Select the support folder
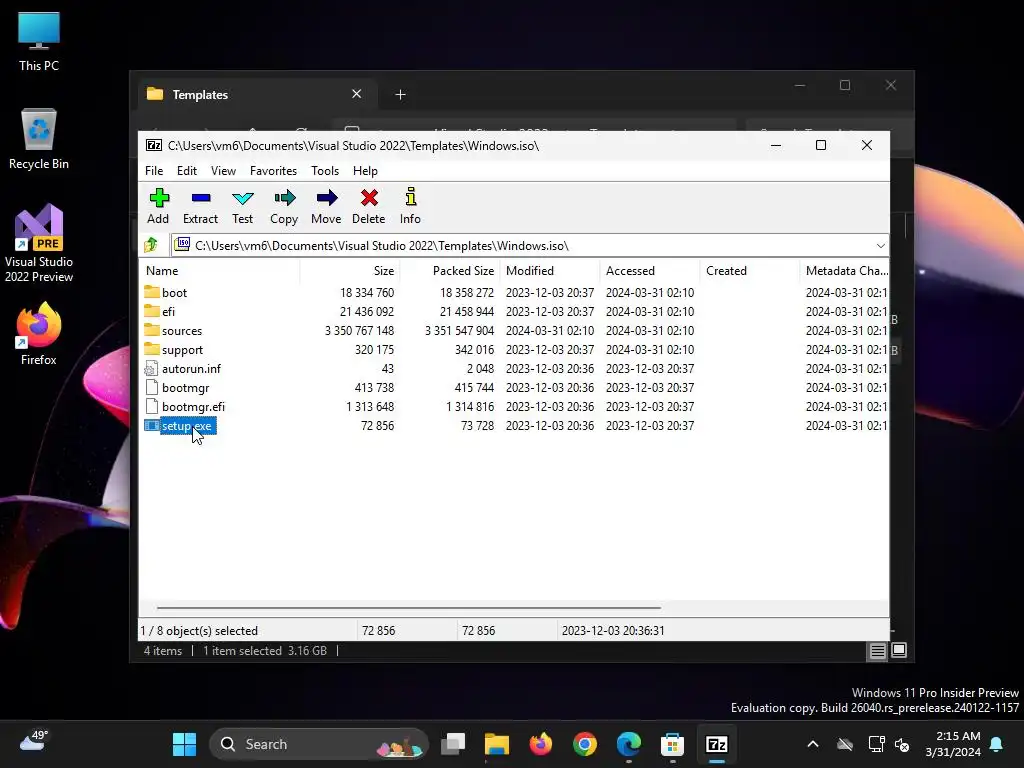The height and width of the screenshot is (768, 1024). click(x=182, y=349)
